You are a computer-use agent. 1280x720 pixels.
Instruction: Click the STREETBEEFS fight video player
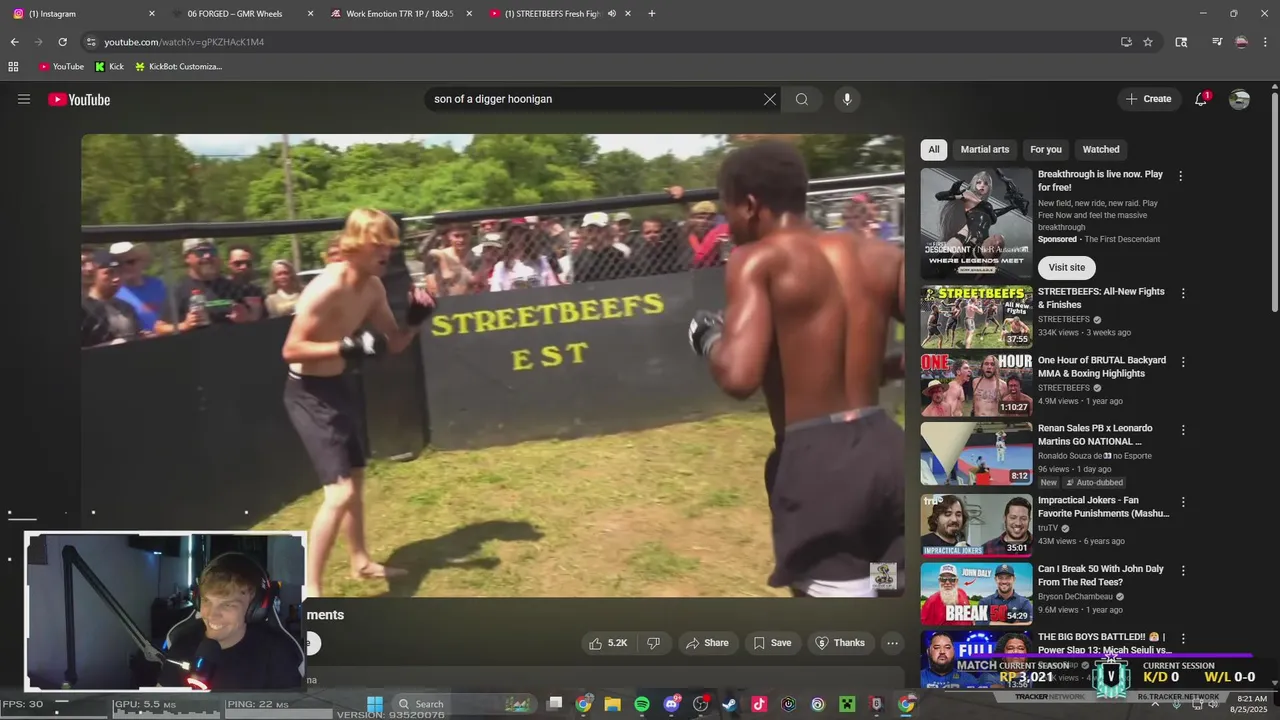[493, 365]
